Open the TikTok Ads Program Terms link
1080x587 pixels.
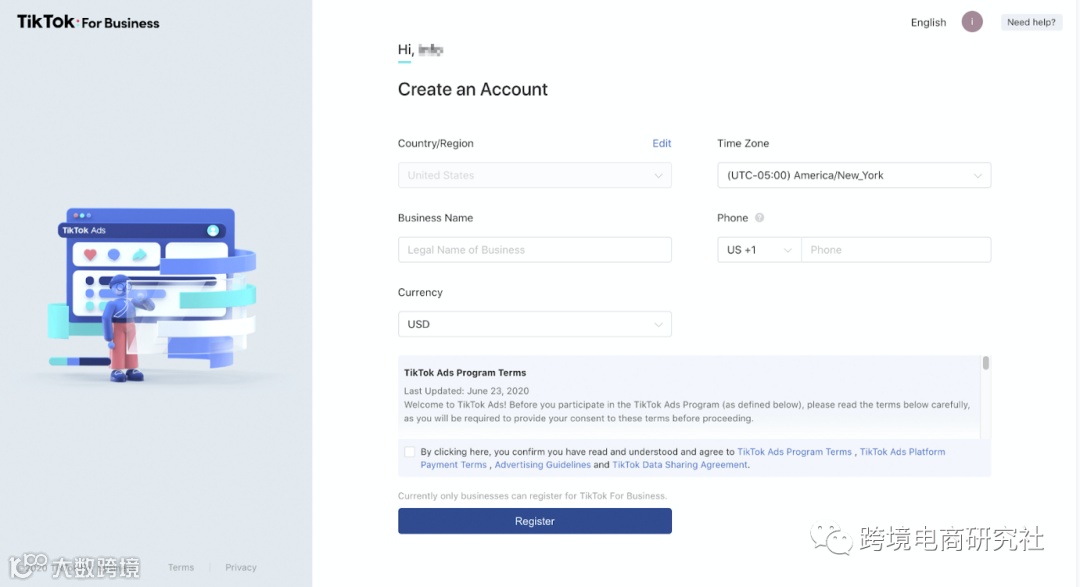(x=794, y=452)
